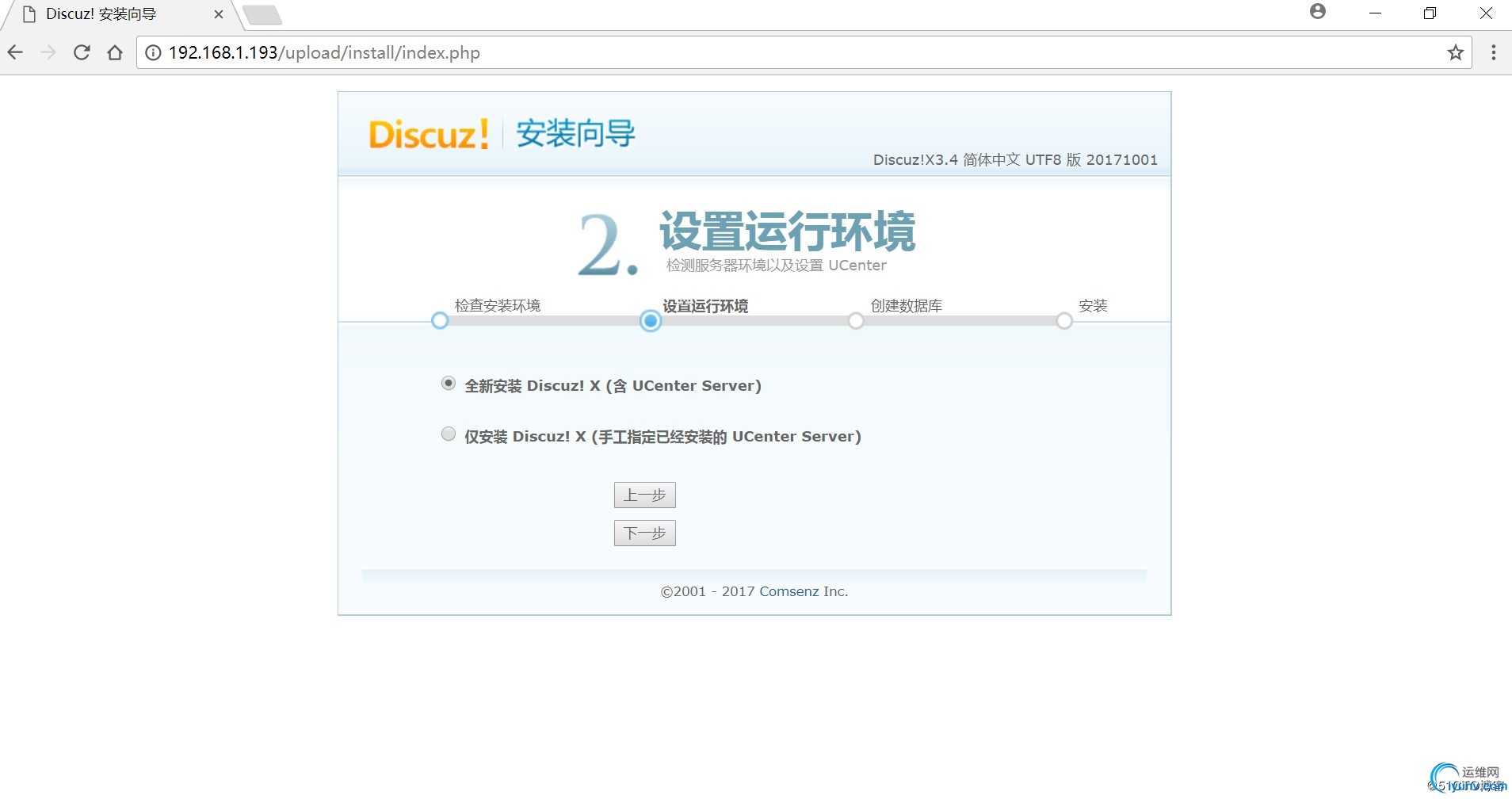Click the 检测服务器环境以及设置 UCenter subtitle

point(777,266)
